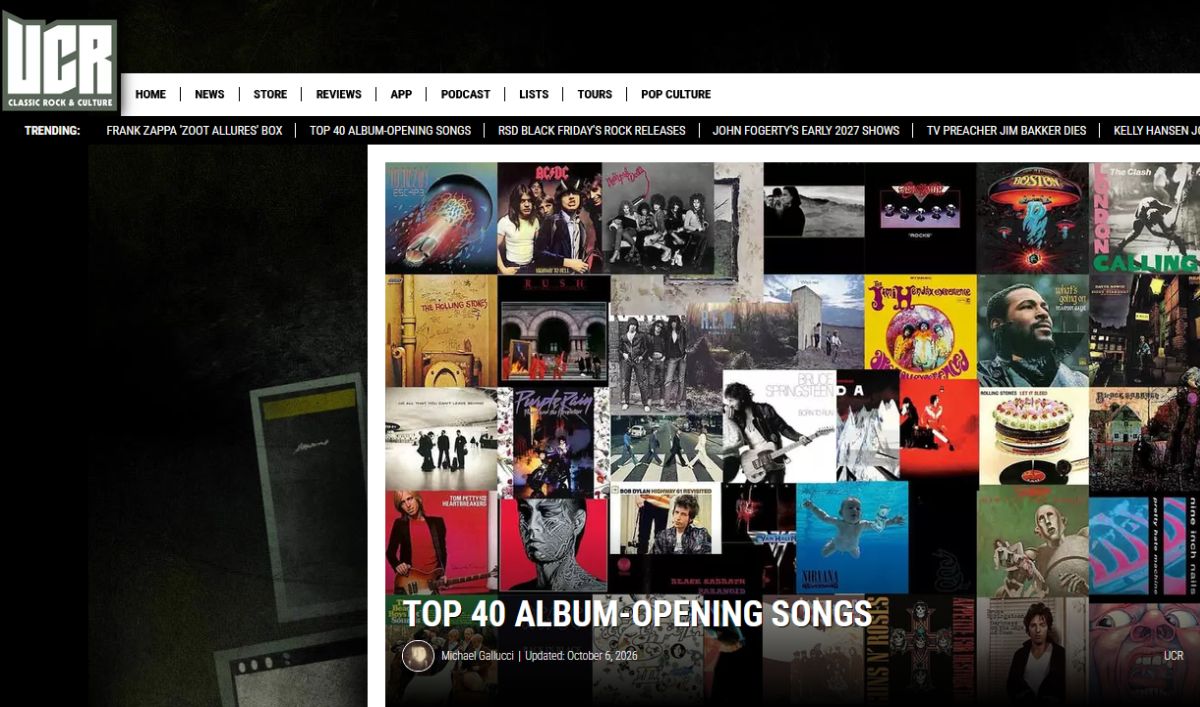The height and width of the screenshot is (707, 1200).
Task: Open the Pop Culture menu item
Action: pos(676,94)
